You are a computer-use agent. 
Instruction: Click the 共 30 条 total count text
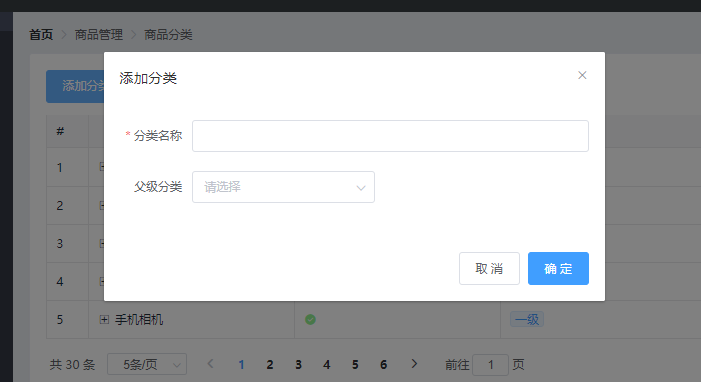tap(72, 365)
